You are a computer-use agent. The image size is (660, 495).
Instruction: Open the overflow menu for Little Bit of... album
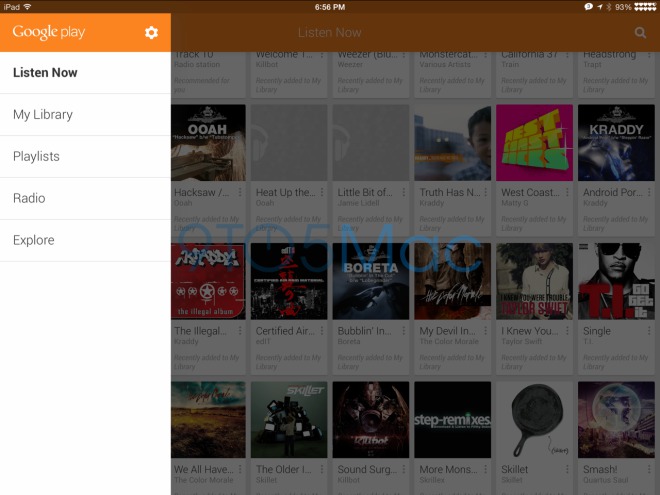[404, 192]
